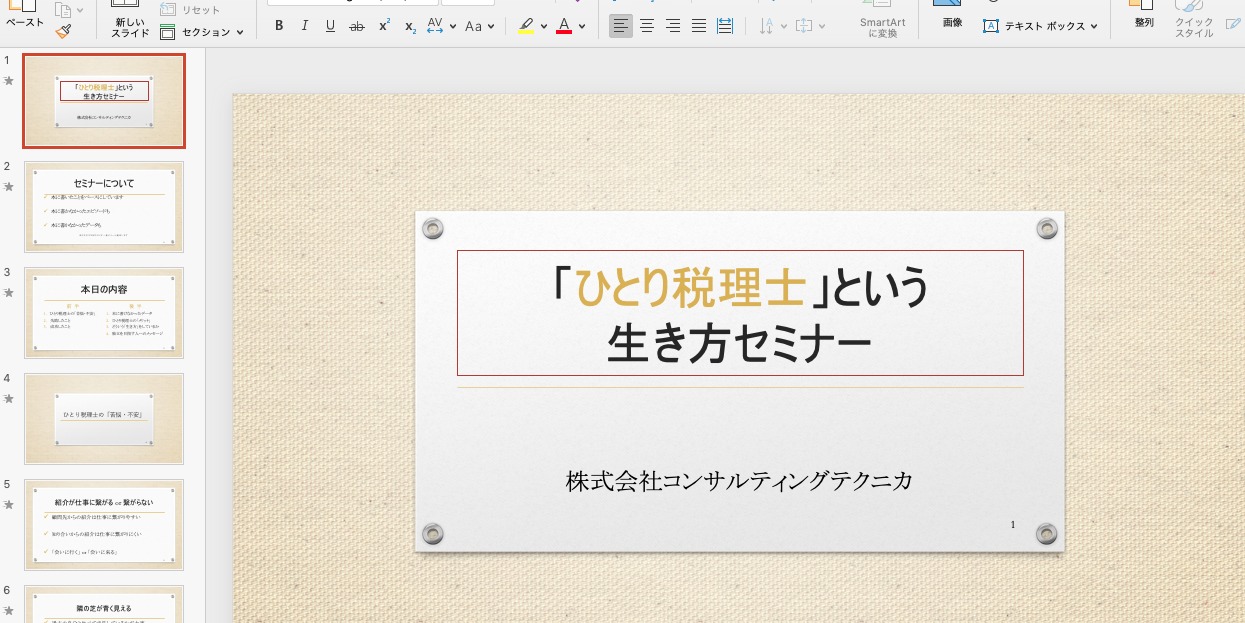This screenshot has width=1245, height=623.
Task: Click the character spacing AV icon
Action: point(435,26)
